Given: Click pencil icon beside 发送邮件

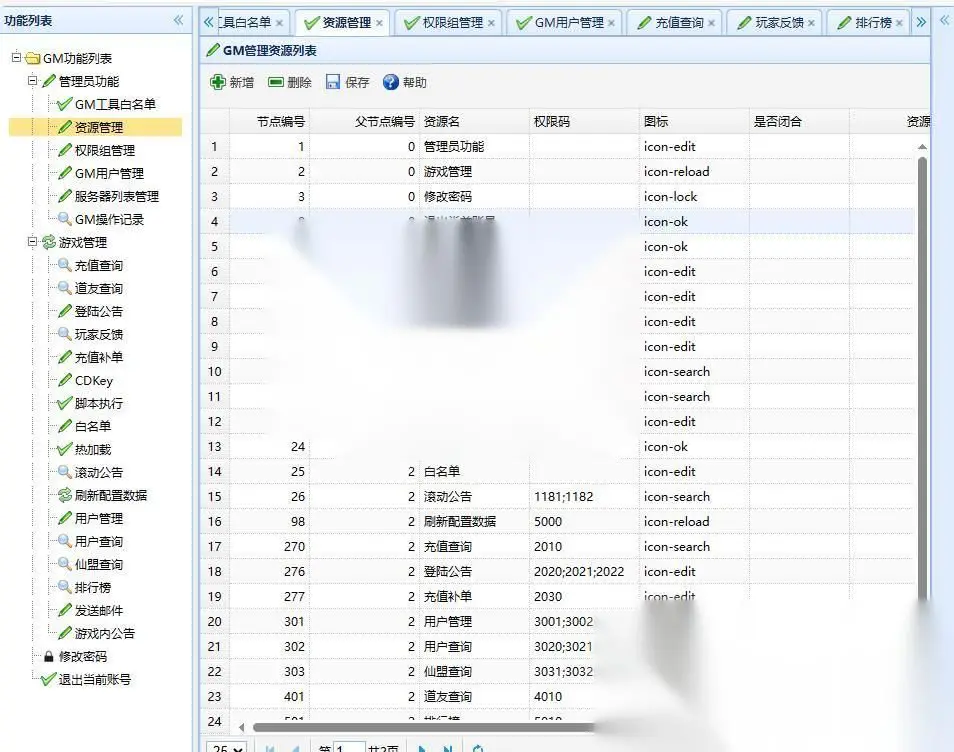Looking at the screenshot, I should pyautogui.click(x=64, y=610).
